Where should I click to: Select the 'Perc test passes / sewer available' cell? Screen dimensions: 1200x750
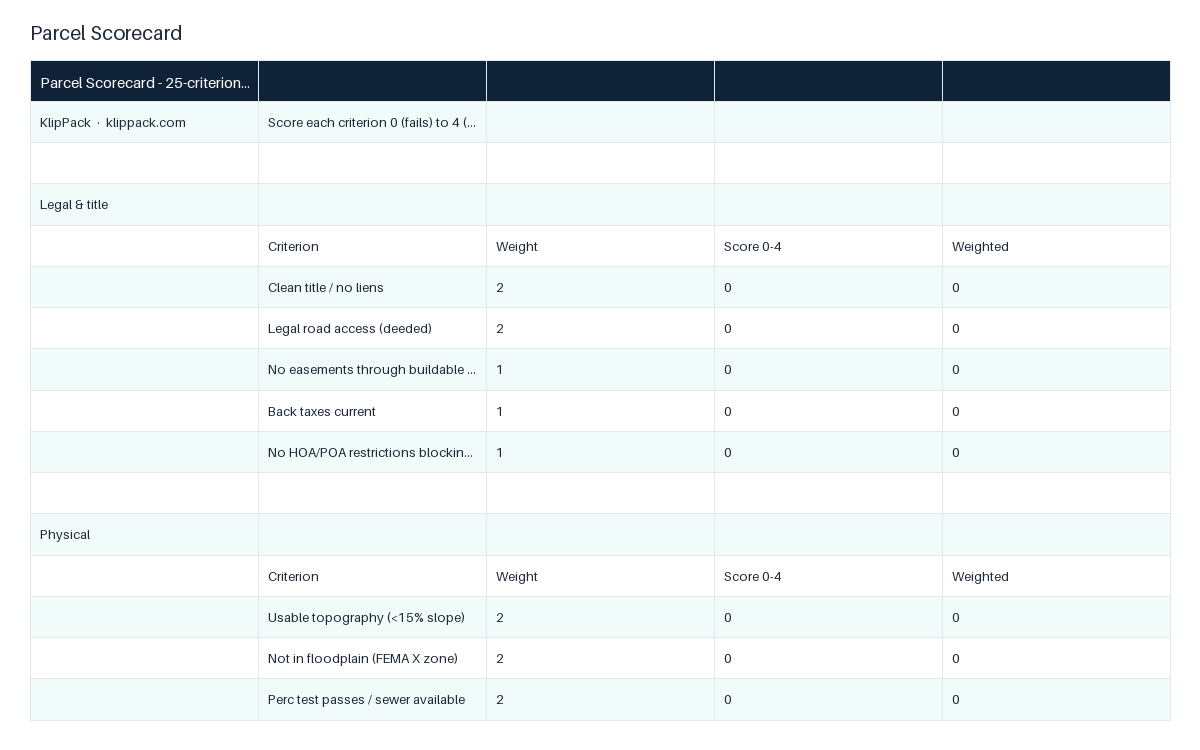[373, 699]
